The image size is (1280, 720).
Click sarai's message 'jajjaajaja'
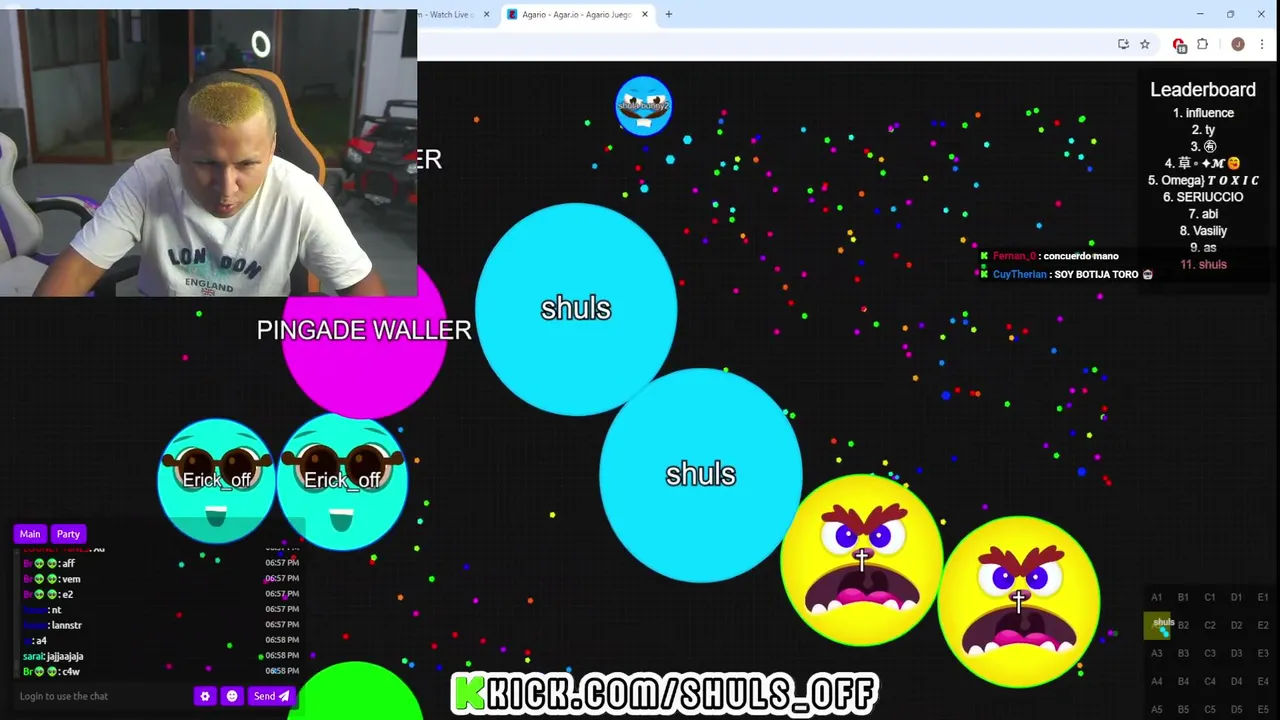pyautogui.click(x=65, y=656)
